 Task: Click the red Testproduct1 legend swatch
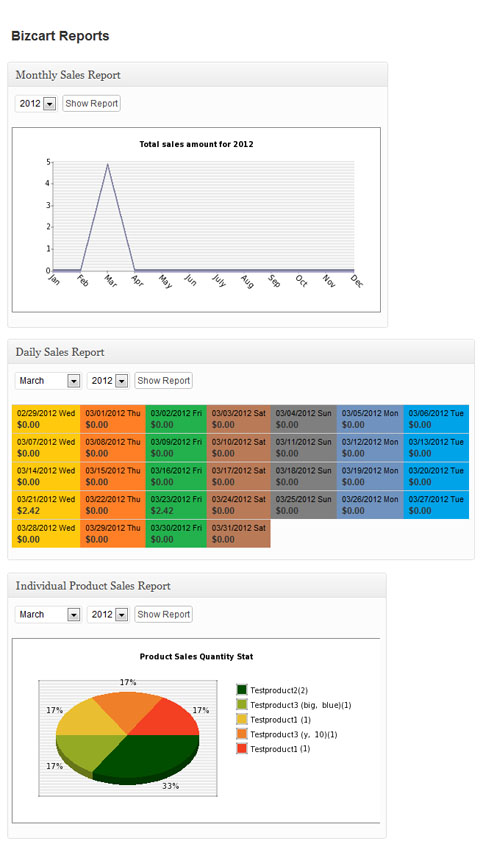(242, 749)
